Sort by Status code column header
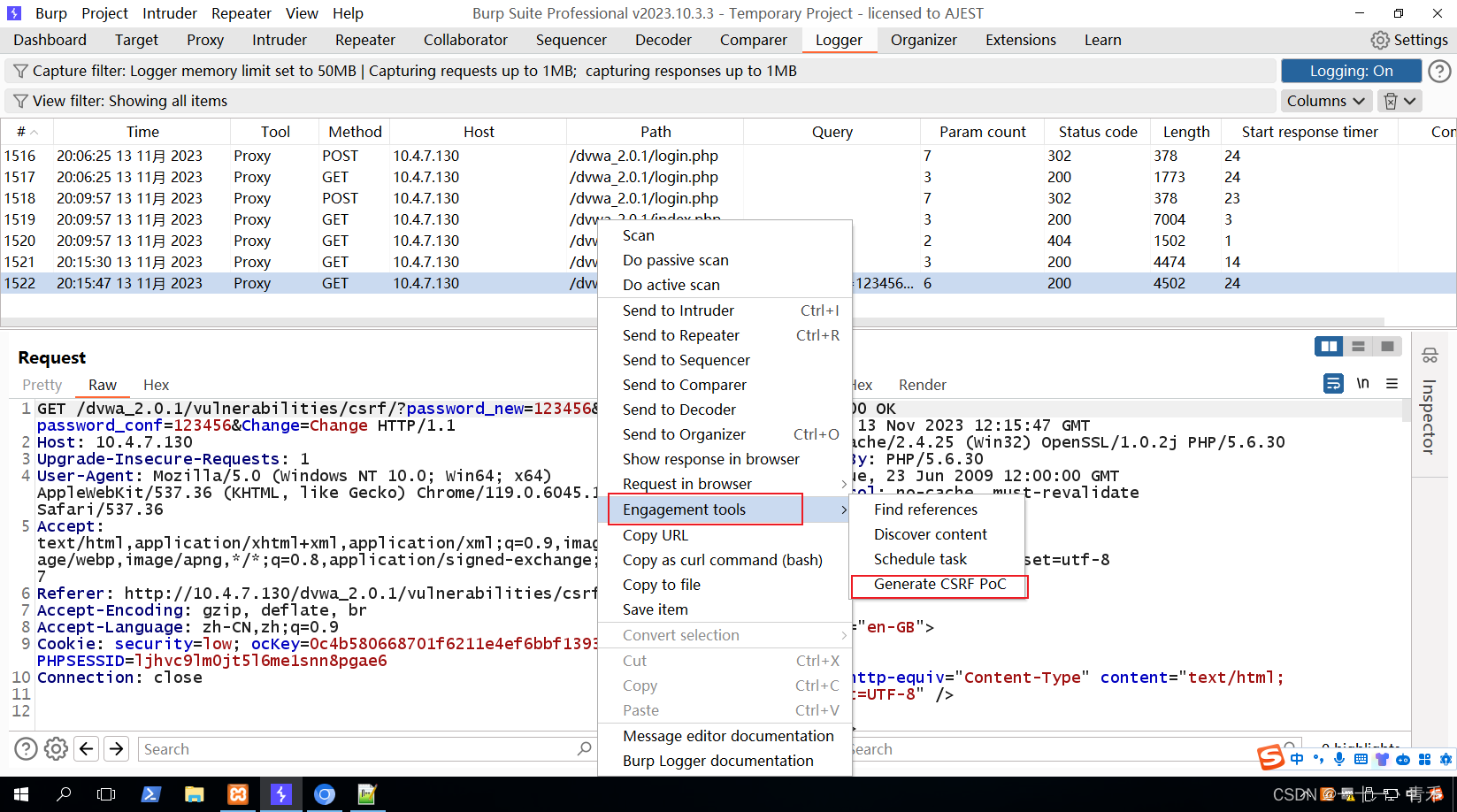The image size is (1457, 812). pos(1098,132)
